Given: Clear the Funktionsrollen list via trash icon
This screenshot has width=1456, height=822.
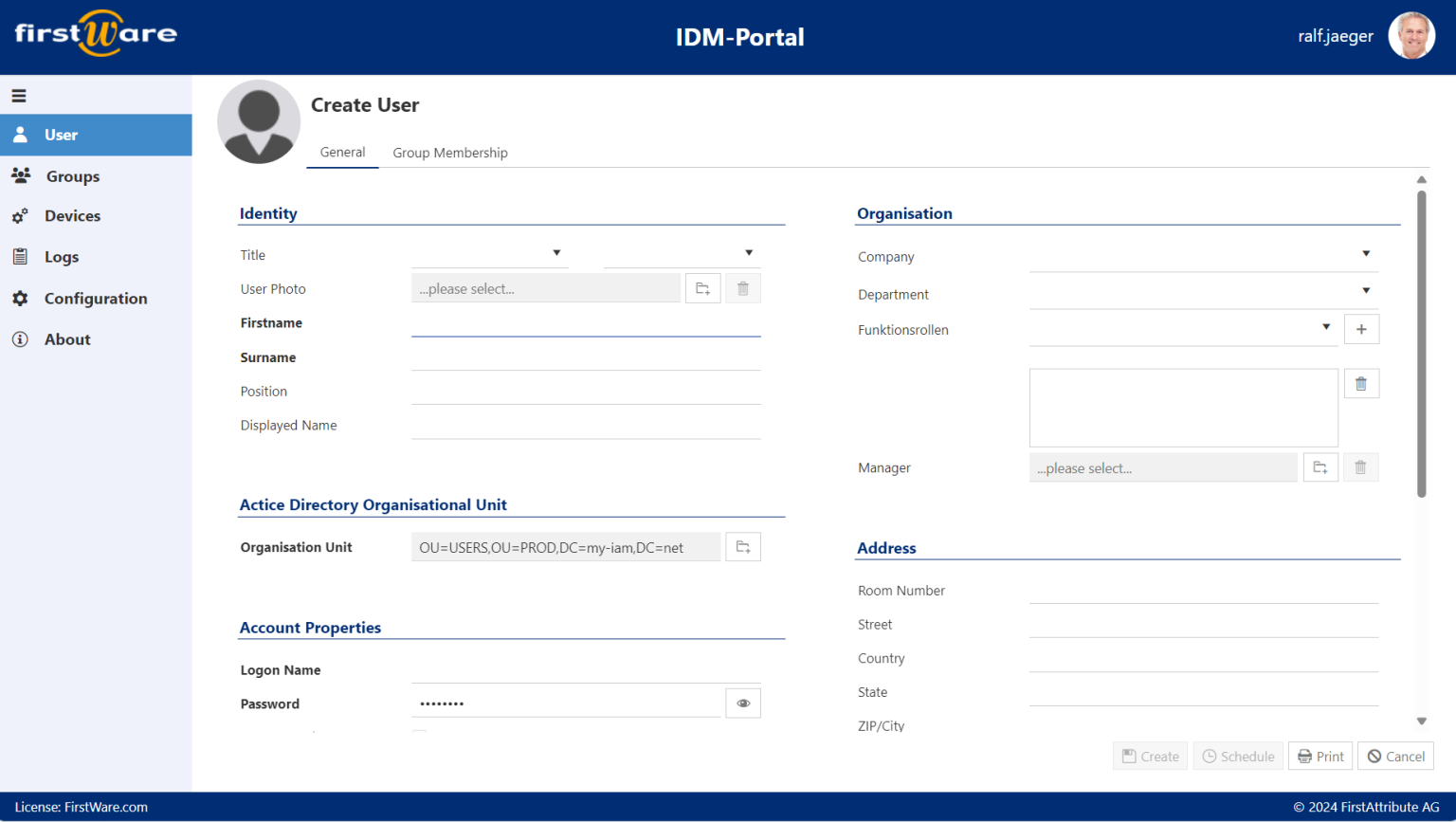Looking at the screenshot, I should point(1361,383).
